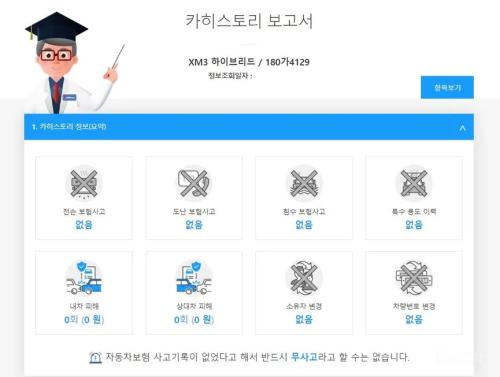Click the siren warning icon beside the notice
500x377 pixels.
(95, 357)
